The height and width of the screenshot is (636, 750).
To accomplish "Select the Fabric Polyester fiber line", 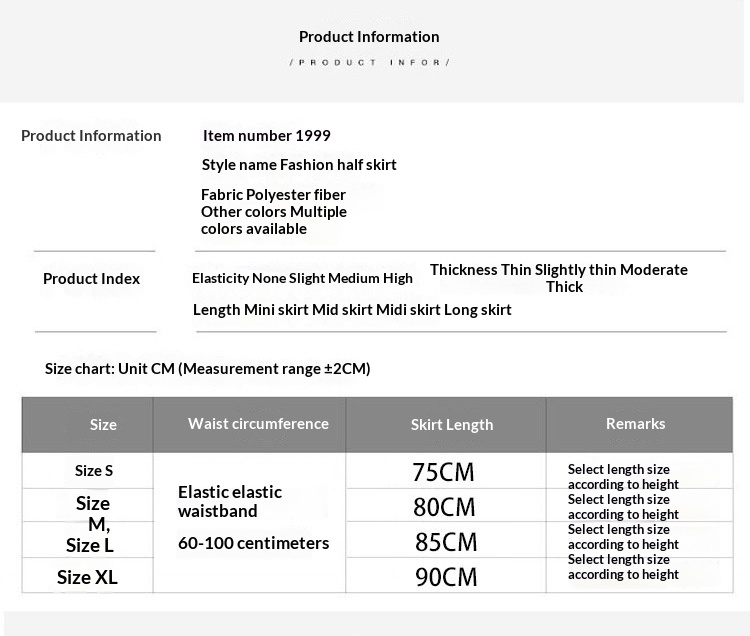I will pos(273,195).
